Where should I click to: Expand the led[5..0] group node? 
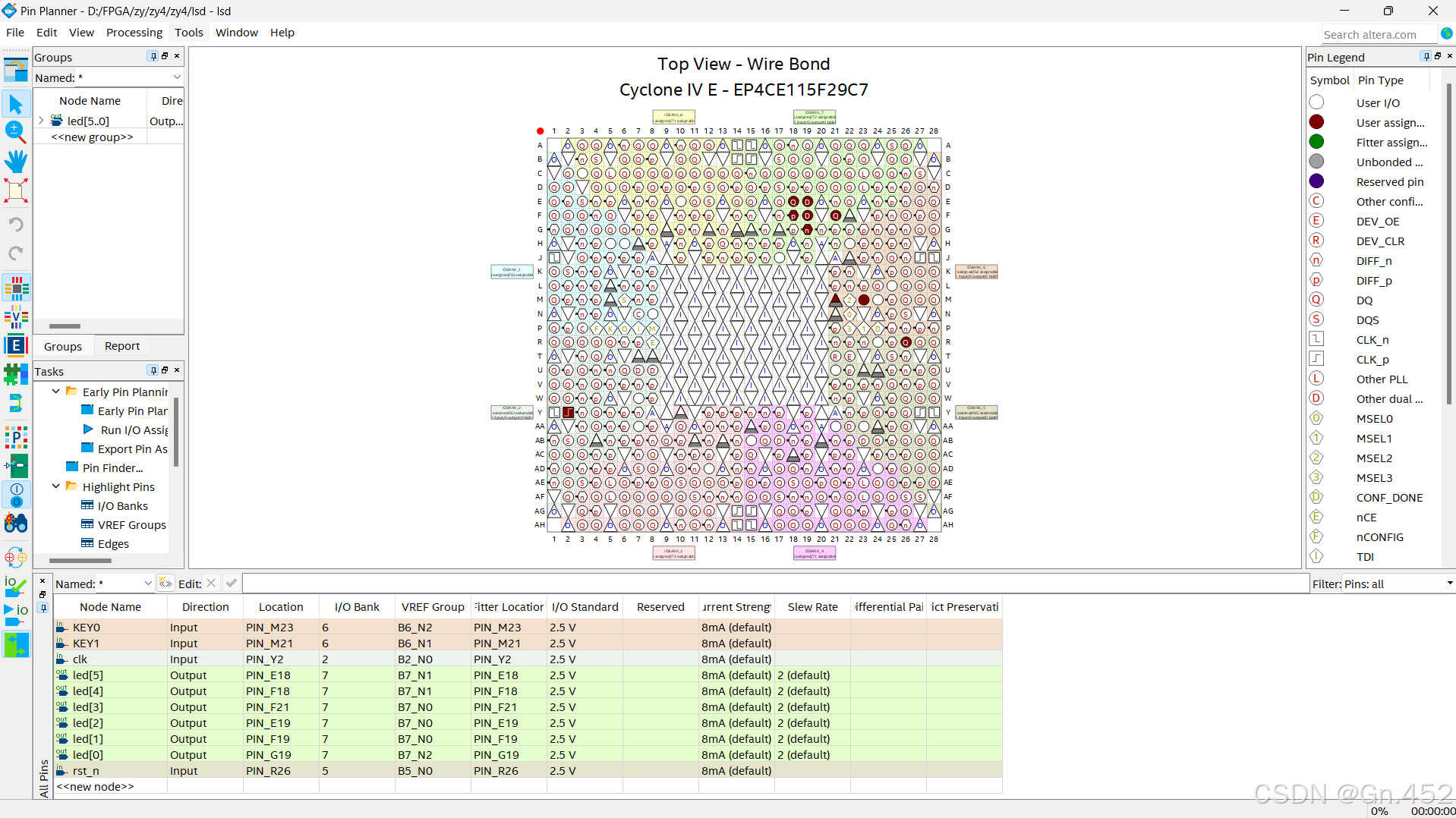41,121
